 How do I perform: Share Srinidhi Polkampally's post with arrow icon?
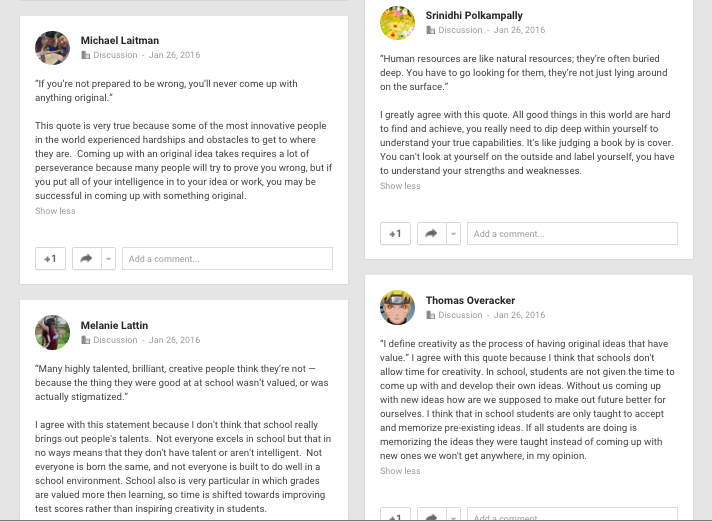tap(431, 234)
